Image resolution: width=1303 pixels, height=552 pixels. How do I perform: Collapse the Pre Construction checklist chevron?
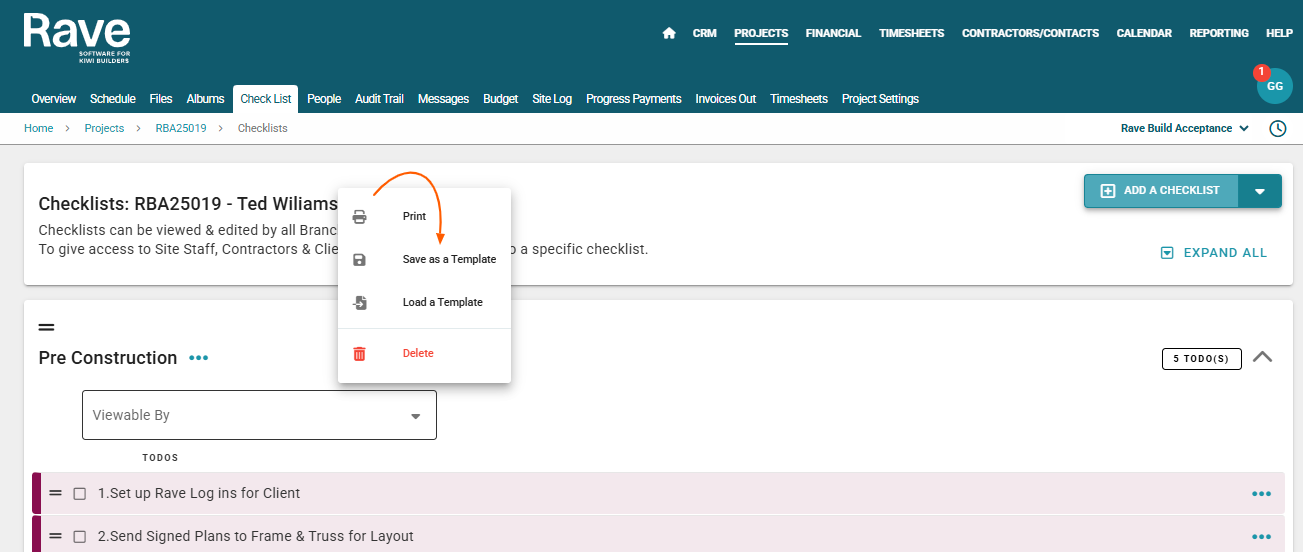tap(1262, 357)
